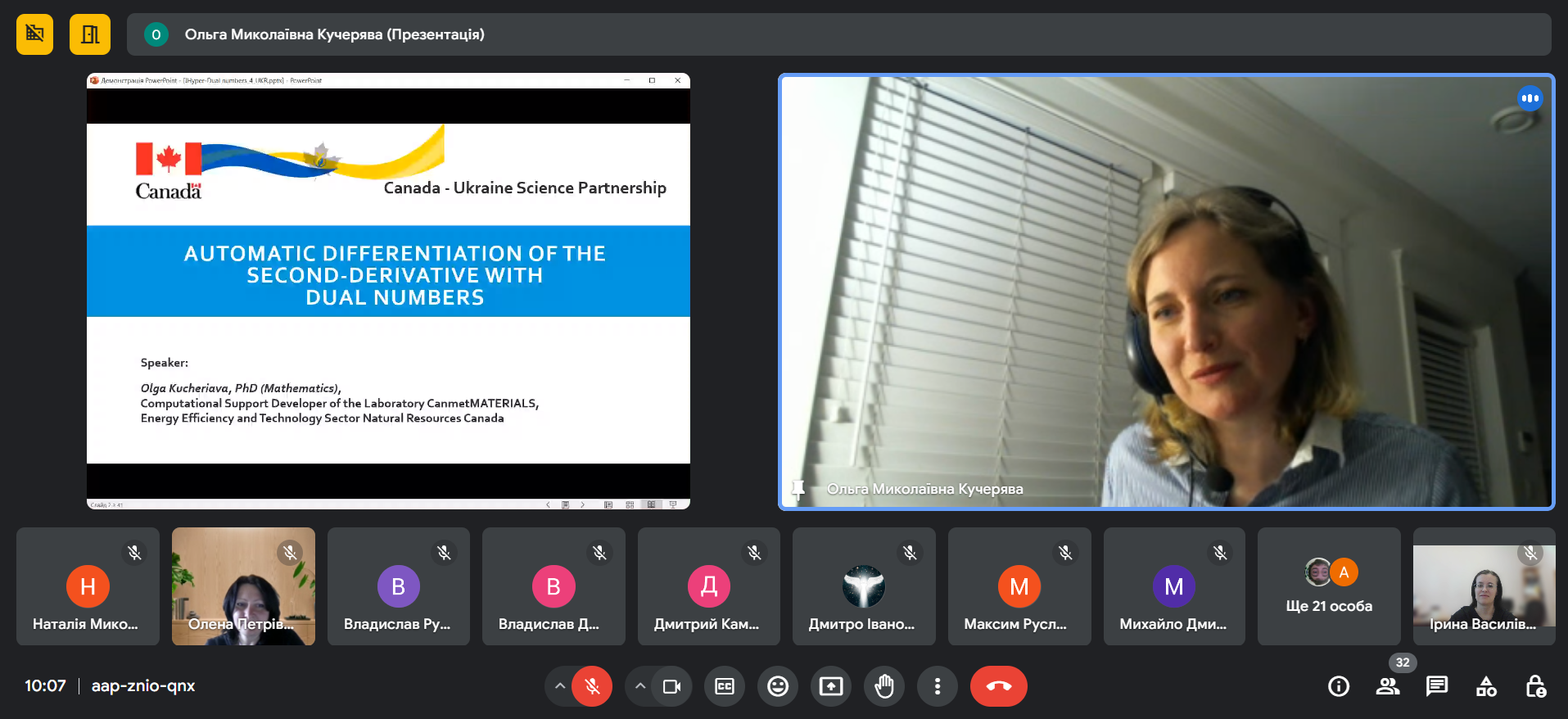1568x719 pixels.
Task: Open the emoji reactions picker
Action: tap(778, 686)
